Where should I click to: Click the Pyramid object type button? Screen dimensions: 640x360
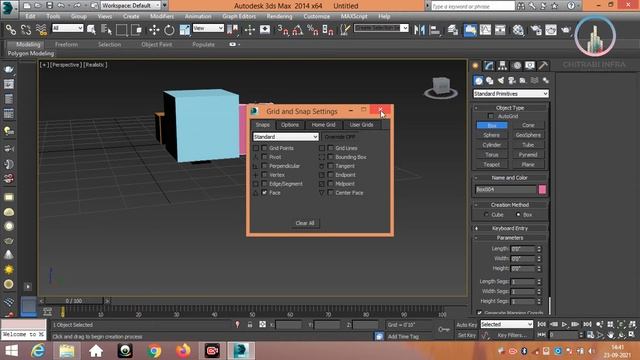(528, 155)
